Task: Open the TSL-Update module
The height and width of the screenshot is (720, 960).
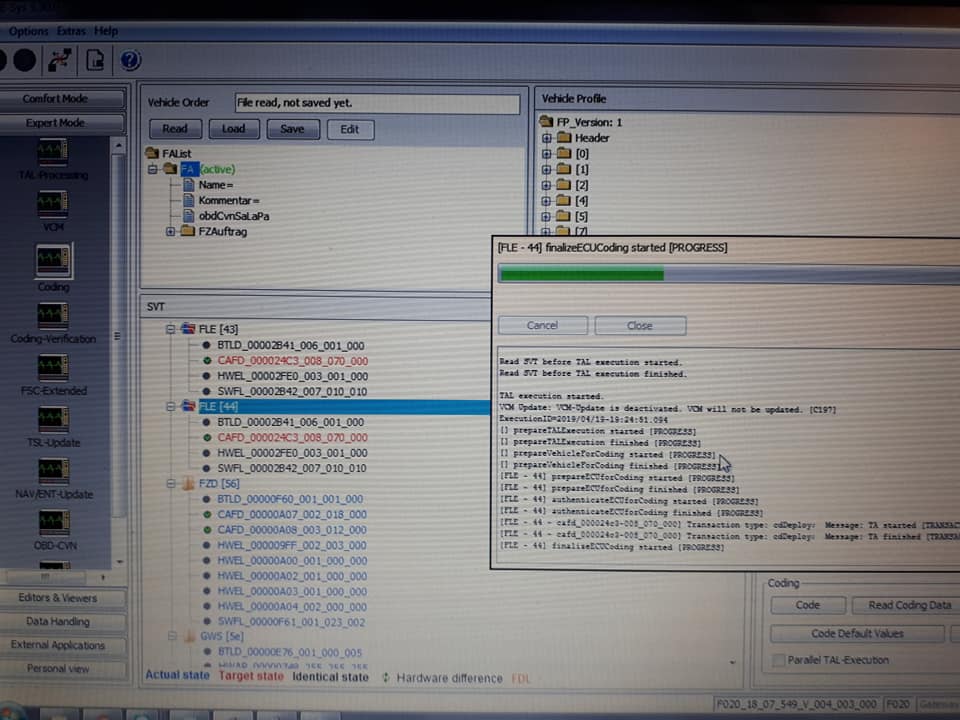Action: pyautogui.click(x=53, y=420)
